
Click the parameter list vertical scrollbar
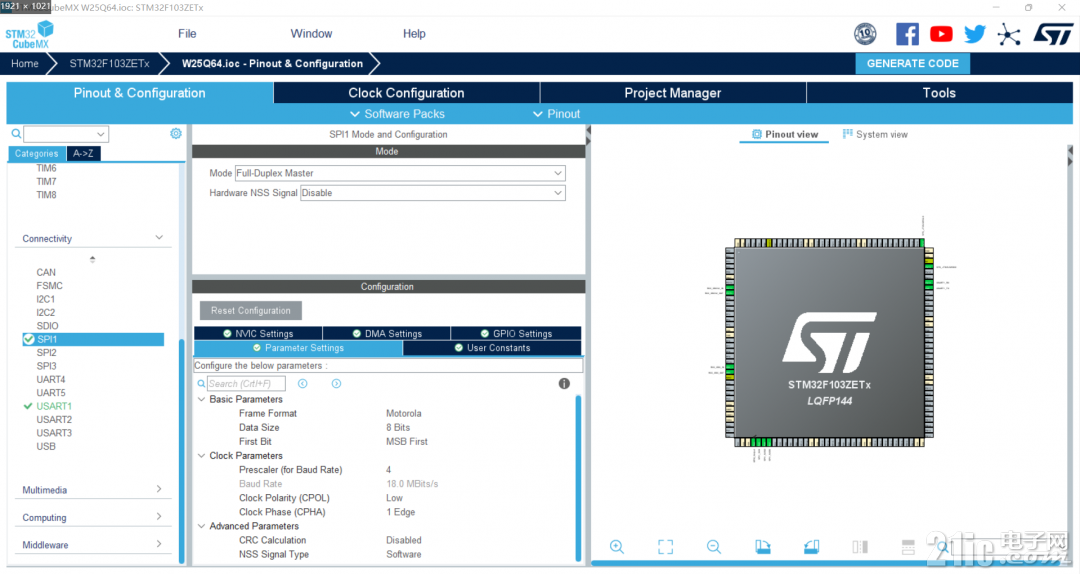click(x=578, y=478)
